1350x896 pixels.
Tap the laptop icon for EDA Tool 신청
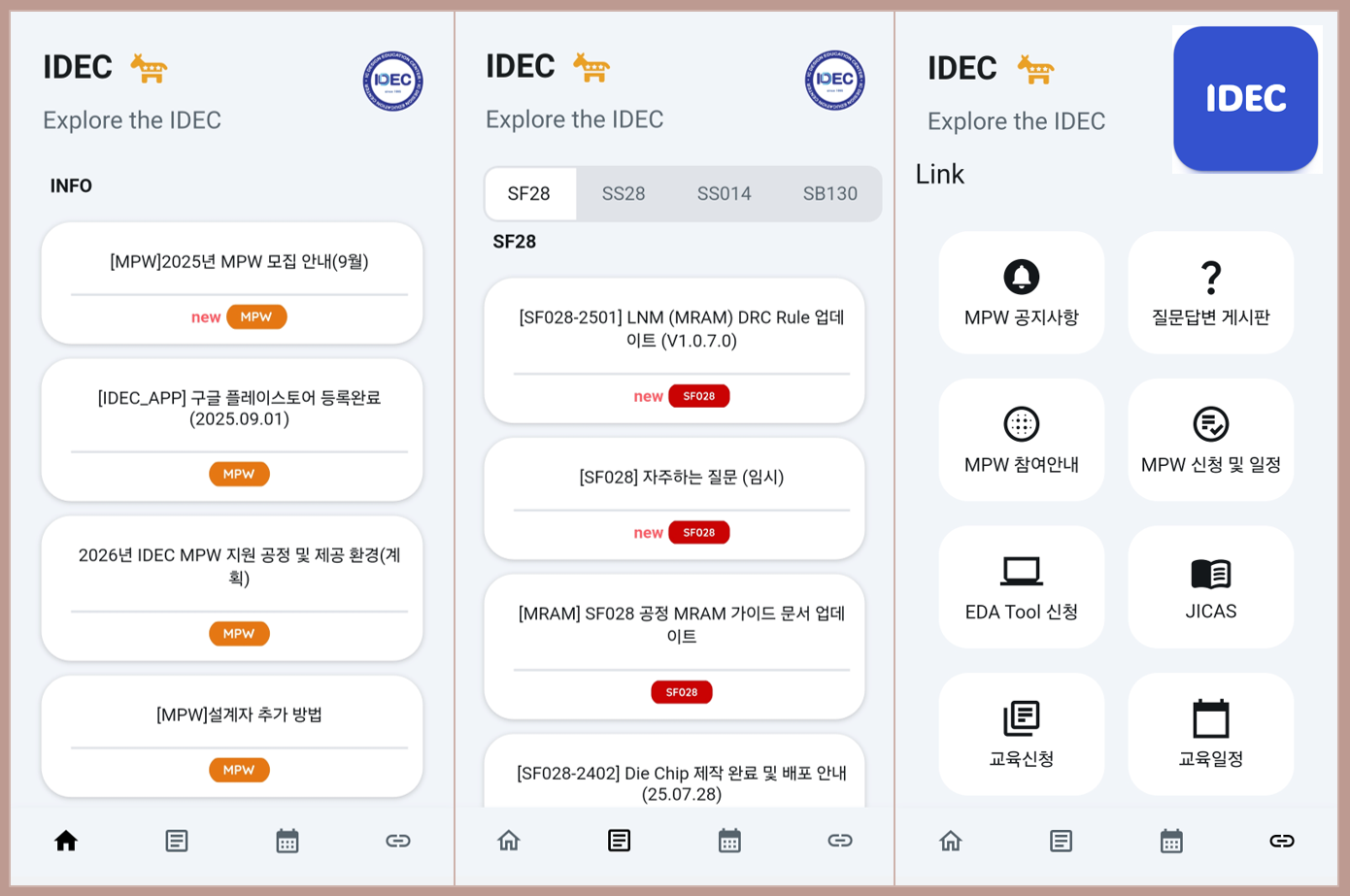[x=1021, y=572]
